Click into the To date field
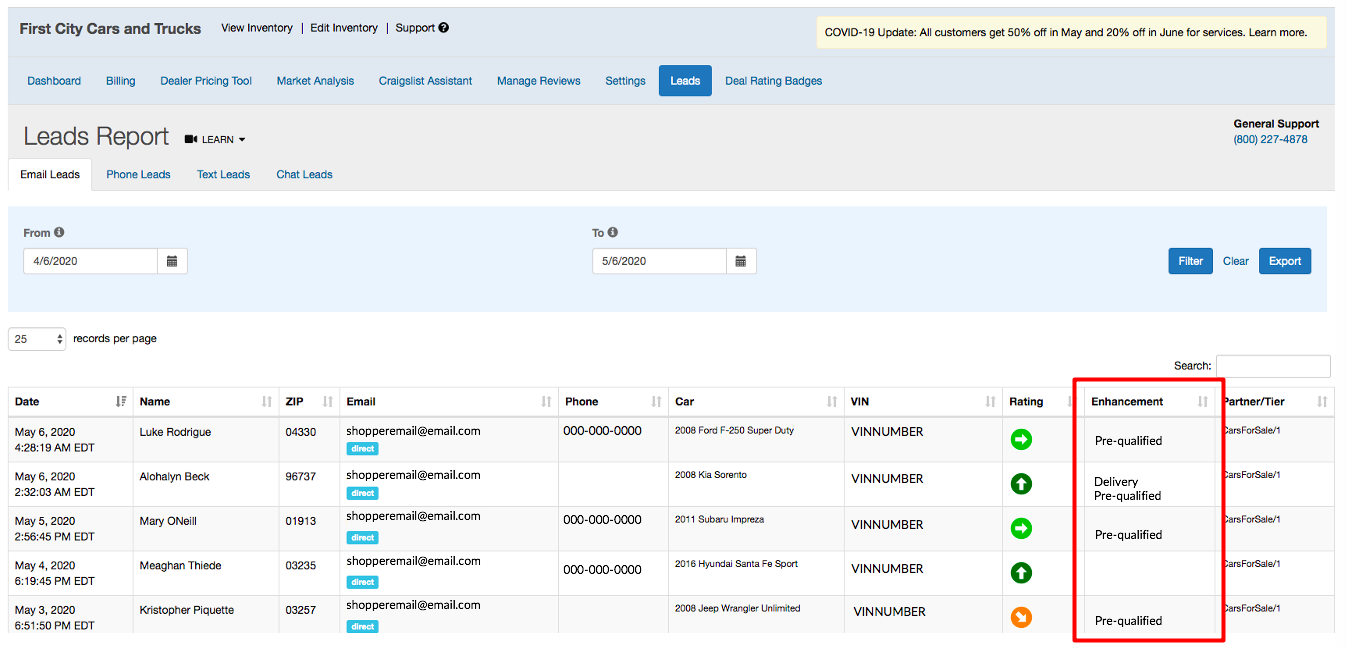 (x=659, y=261)
